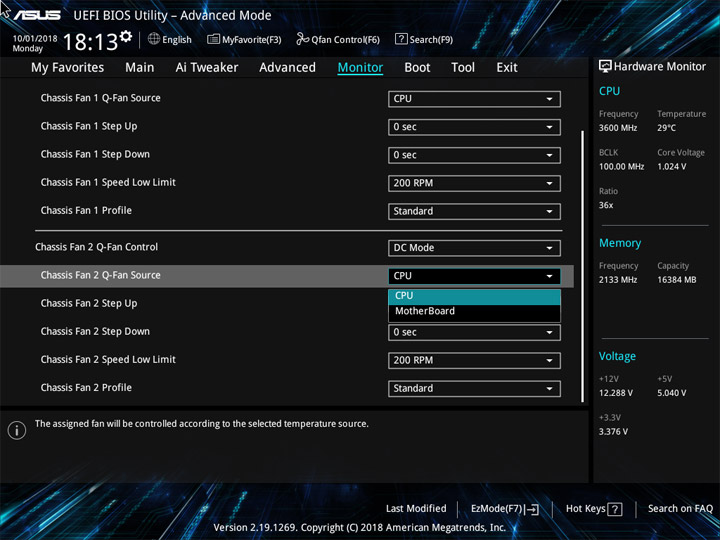Click +12V reading 12.288 V
Image resolution: width=720 pixels, height=540 pixels.
[616, 393]
